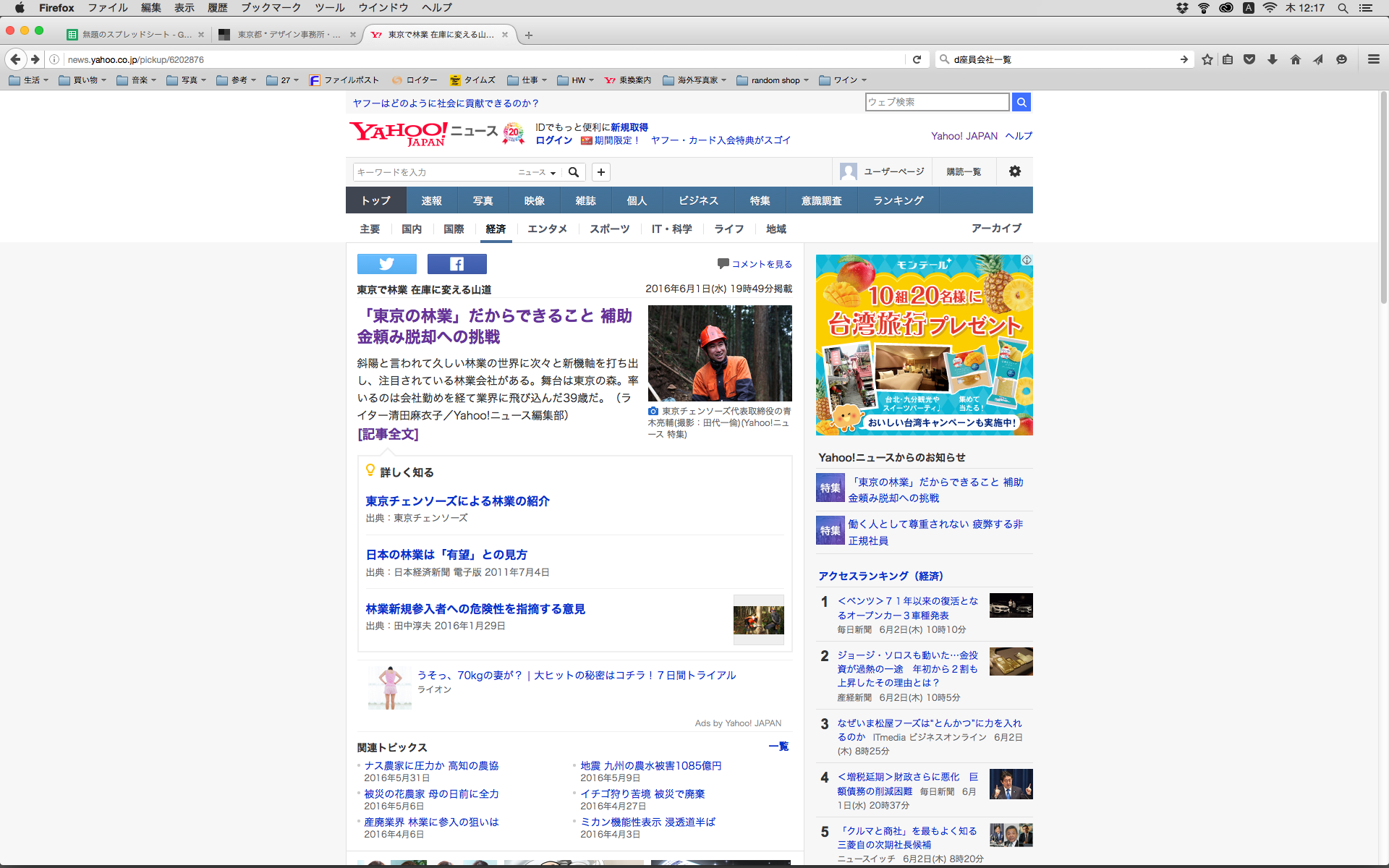Image resolution: width=1389 pixels, height=868 pixels.
Task: Open the Firefox hamburger menu
Action: pyautogui.click(x=1373, y=59)
